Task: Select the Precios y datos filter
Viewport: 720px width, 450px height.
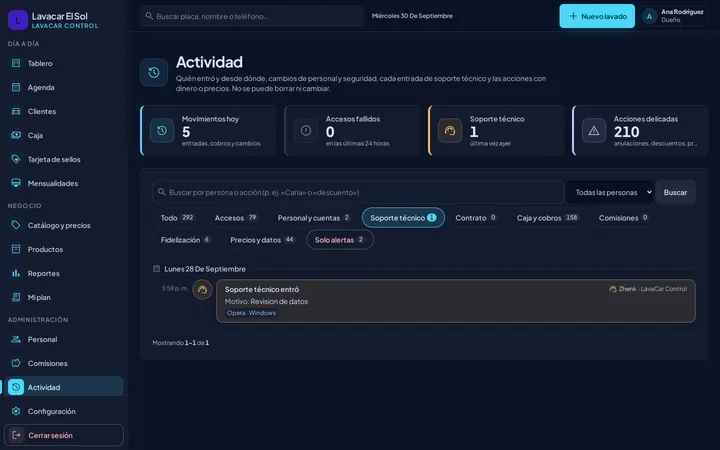Action: point(262,240)
